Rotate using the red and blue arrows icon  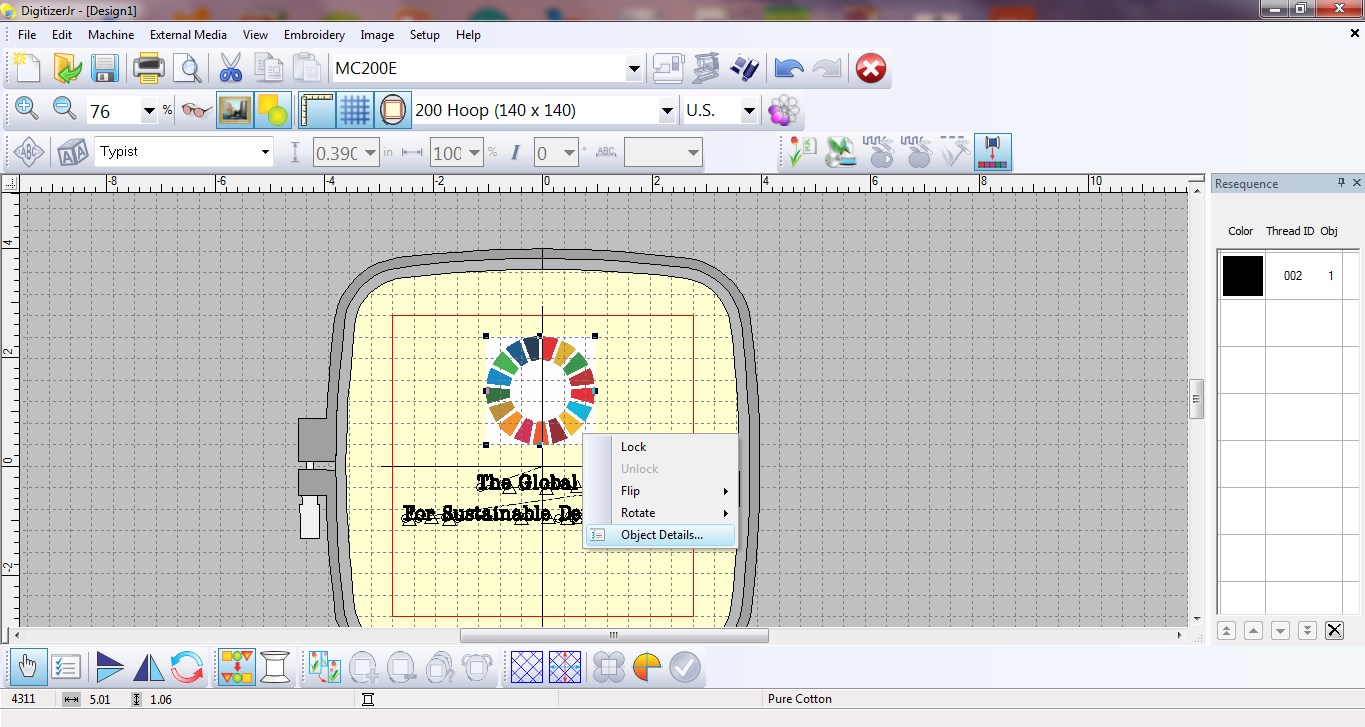[x=187, y=667]
